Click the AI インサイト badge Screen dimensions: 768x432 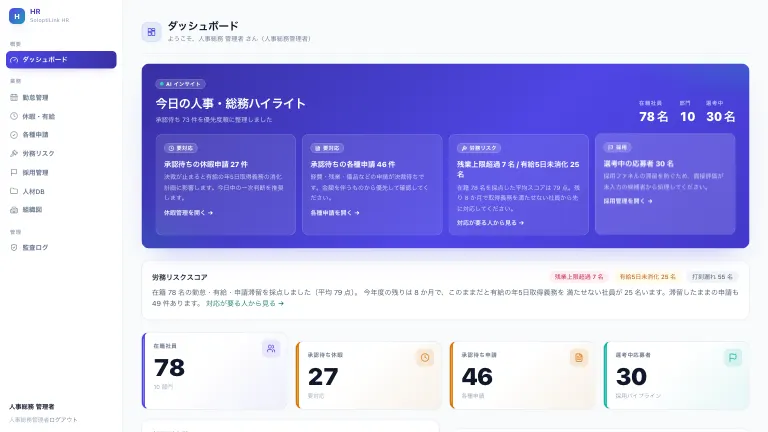(180, 84)
